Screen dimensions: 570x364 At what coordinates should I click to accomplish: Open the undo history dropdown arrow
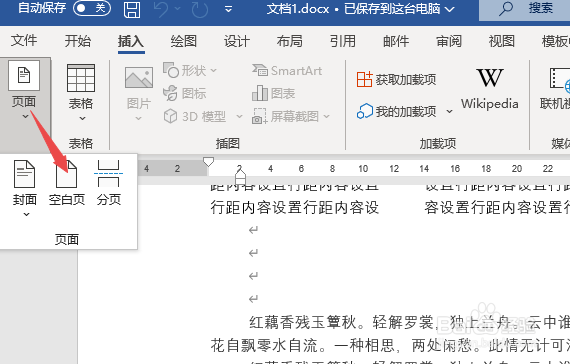(x=178, y=9)
